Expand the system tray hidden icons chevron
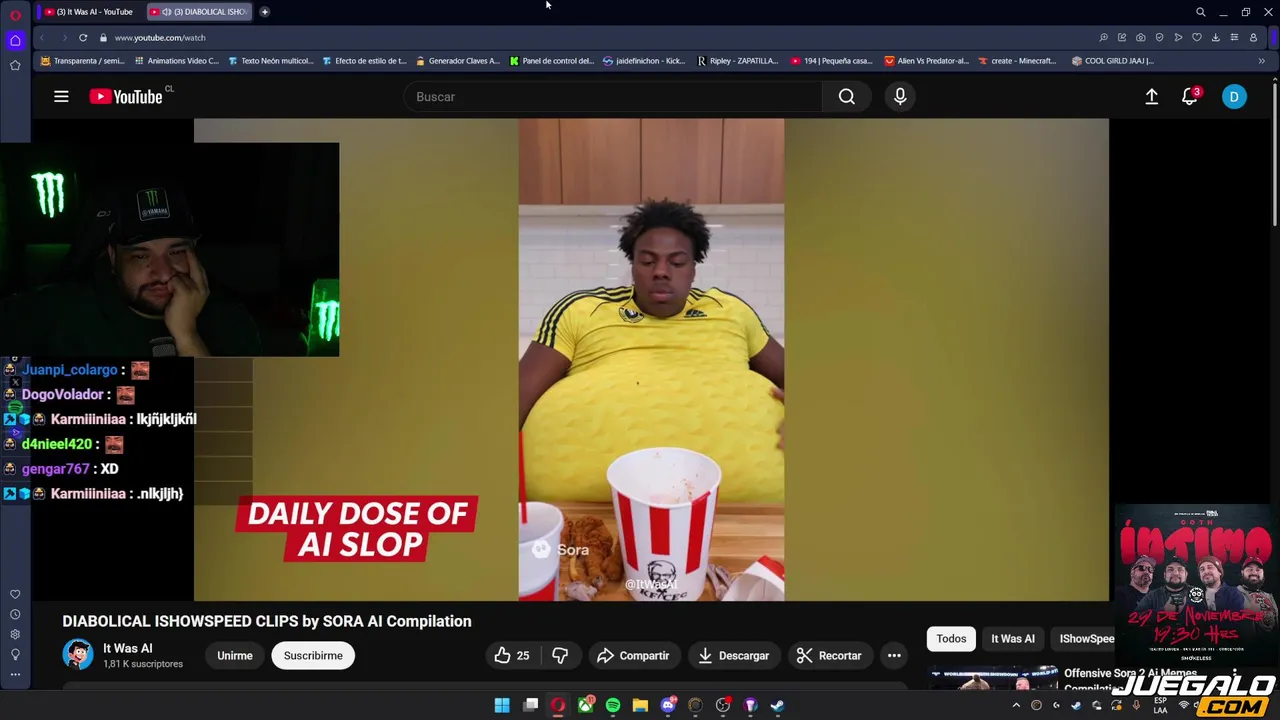The height and width of the screenshot is (720, 1280). click(x=1016, y=705)
